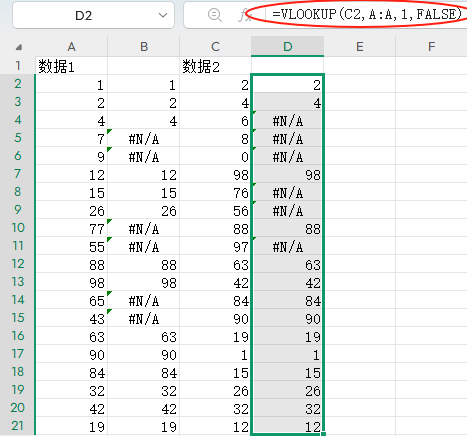The image size is (467, 436).
Task: Click cell B16 with value 63
Action: click(x=144, y=336)
